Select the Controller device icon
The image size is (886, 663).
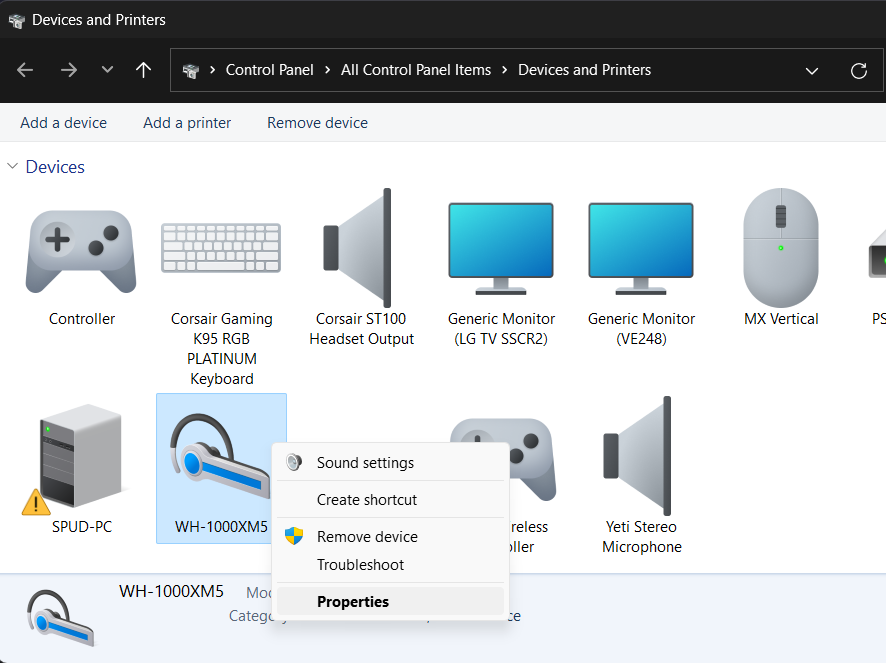click(81, 250)
